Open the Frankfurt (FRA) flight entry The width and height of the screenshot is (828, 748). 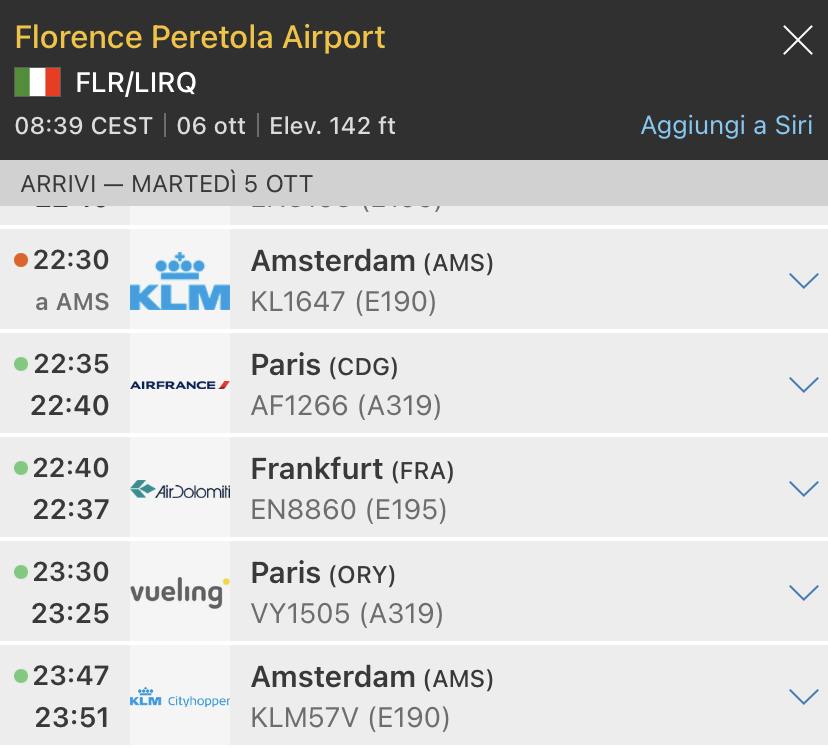coord(352,469)
